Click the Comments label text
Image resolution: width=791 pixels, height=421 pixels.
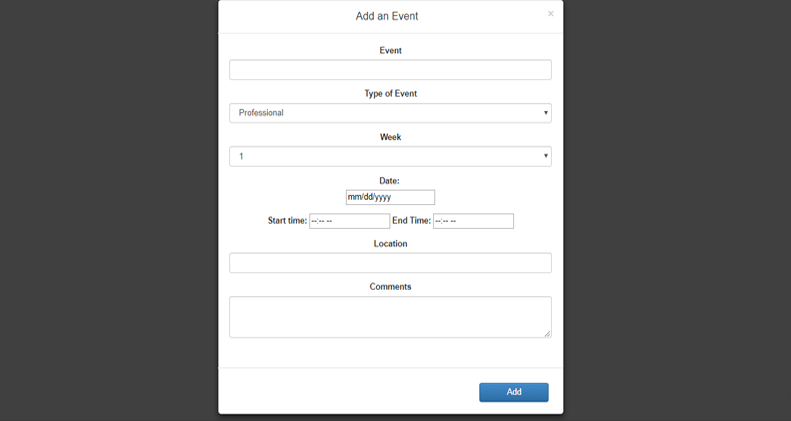(x=390, y=286)
